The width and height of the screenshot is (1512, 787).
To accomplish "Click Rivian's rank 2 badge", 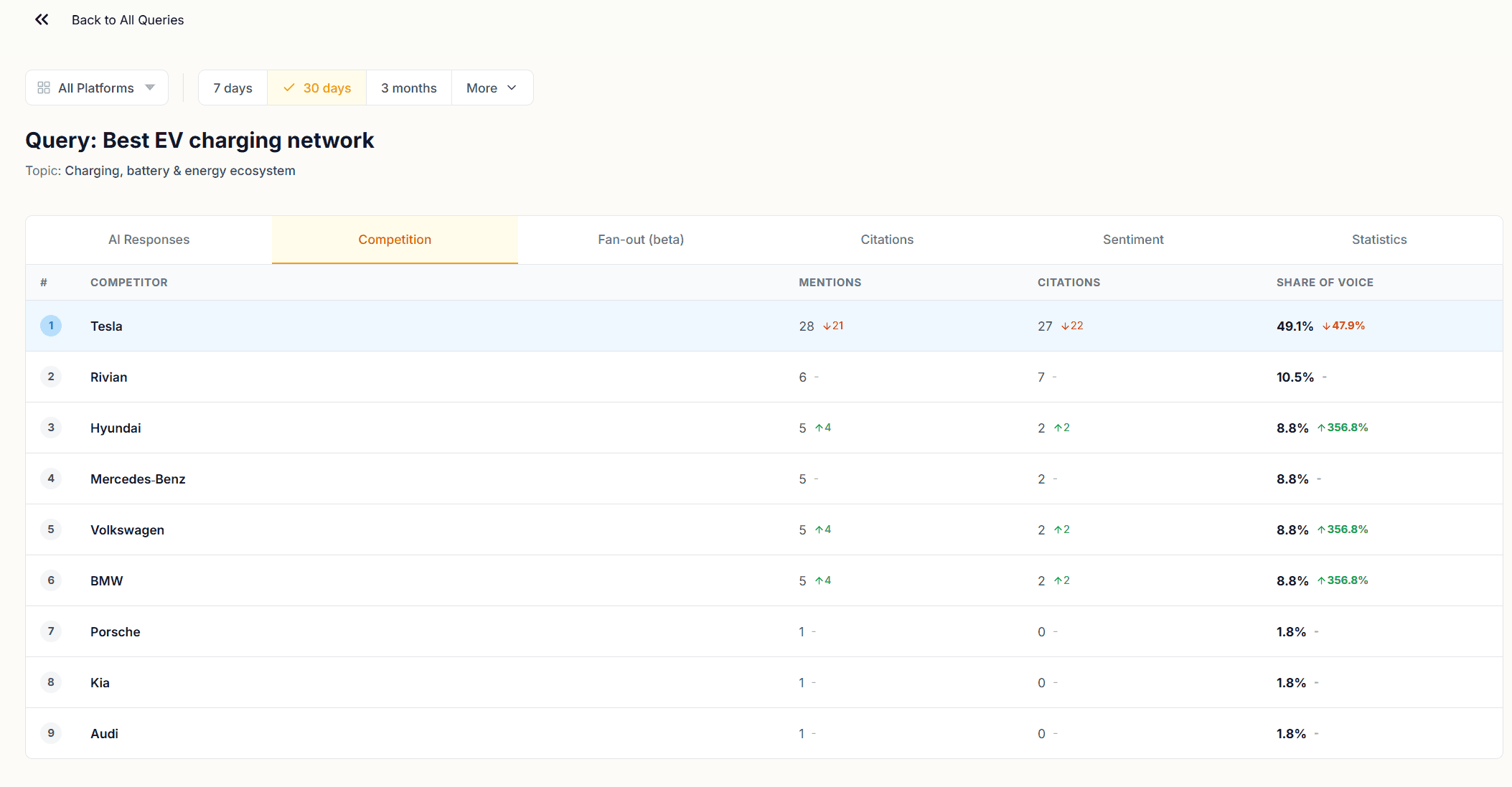I will pos(51,377).
